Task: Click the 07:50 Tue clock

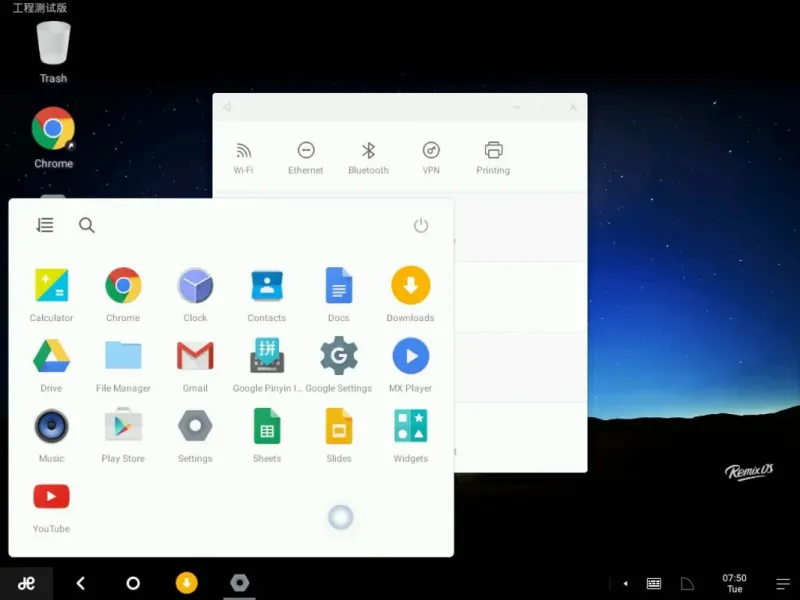Action: (x=734, y=583)
